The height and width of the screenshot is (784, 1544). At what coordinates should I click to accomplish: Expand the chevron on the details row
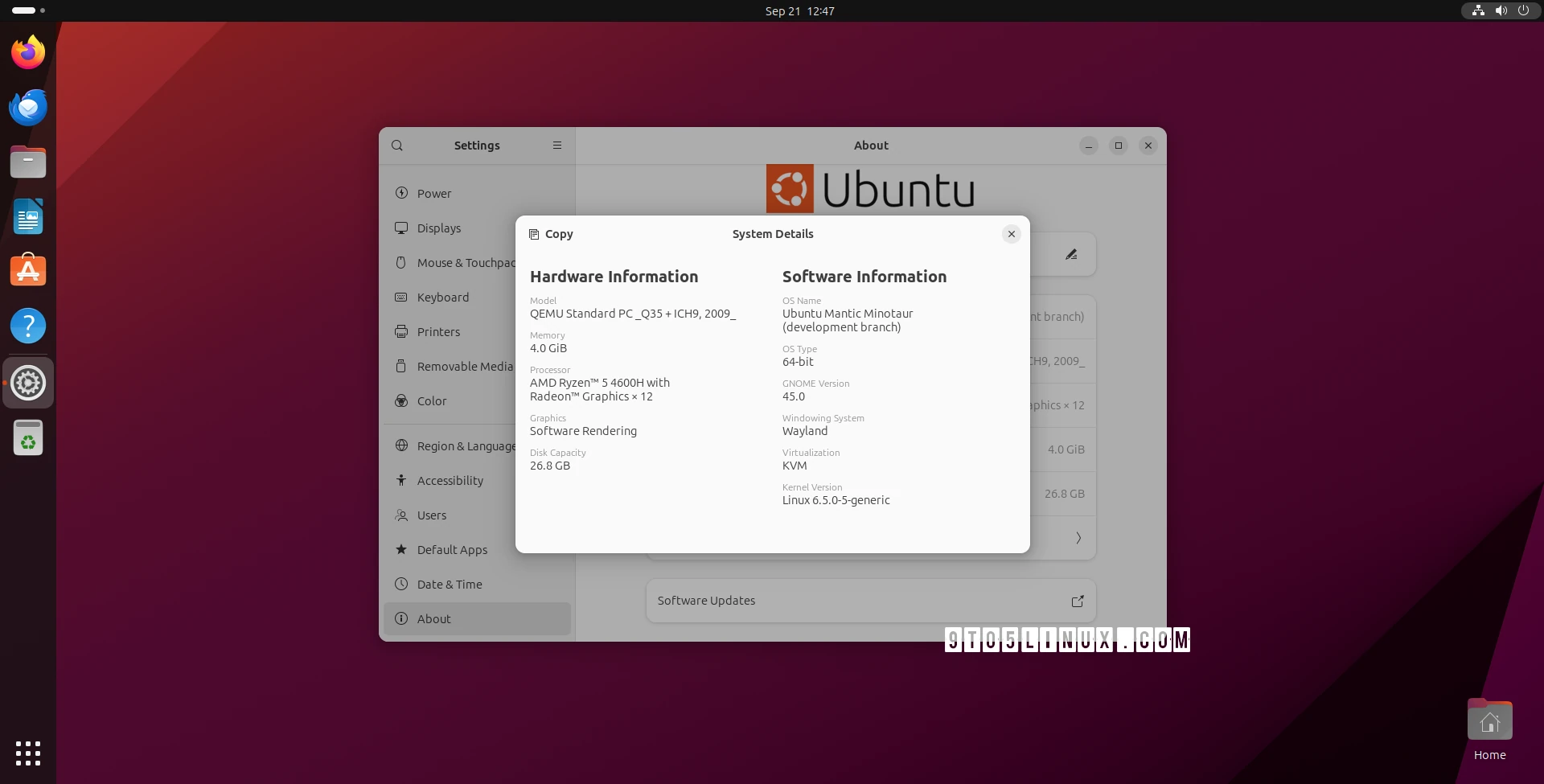1078,538
